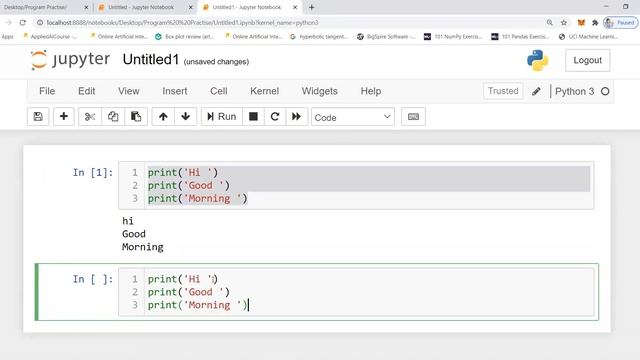Open the Widgets menu

(320, 91)
